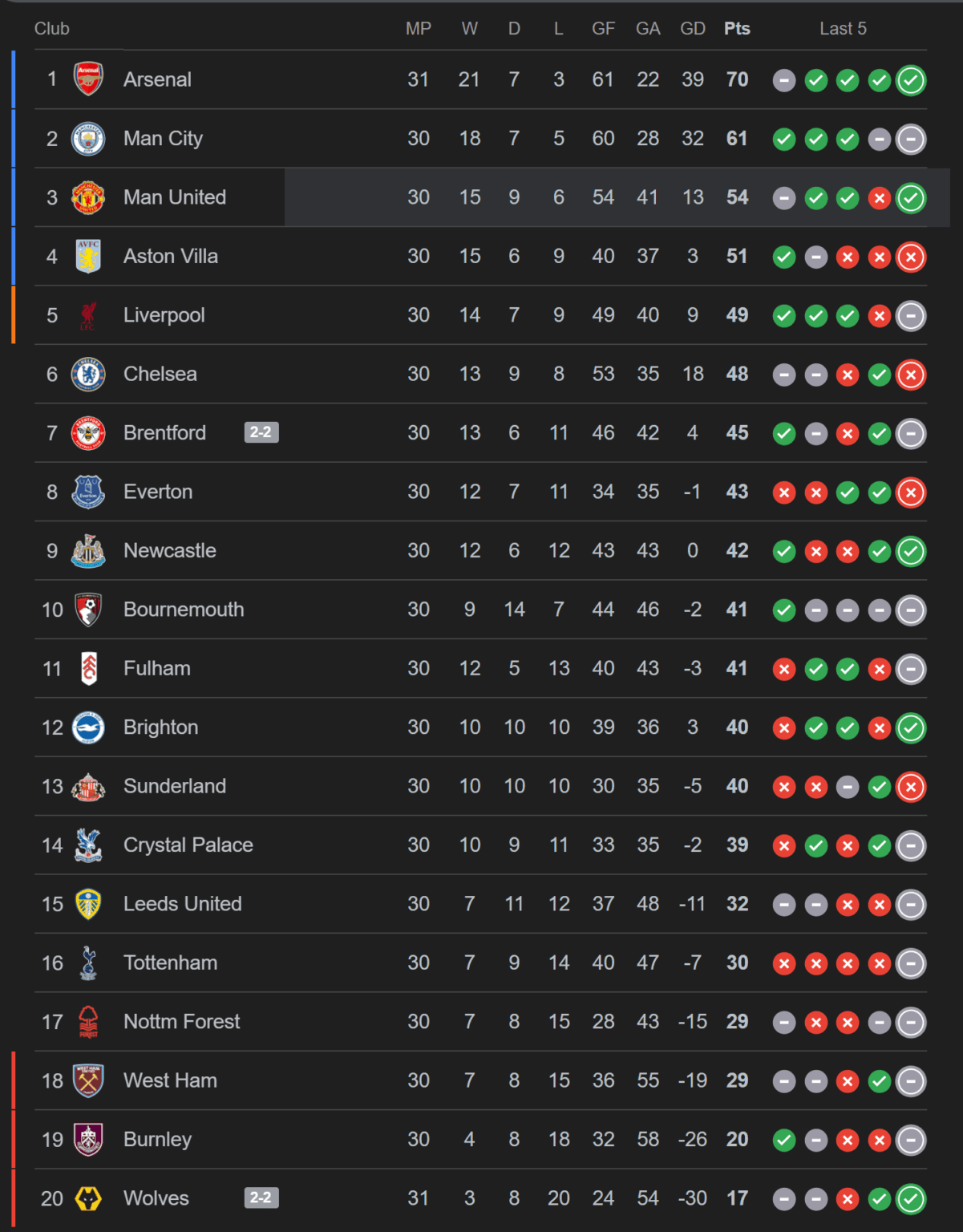Select the Newcastle crest
963x1232 pixels.
88,551
